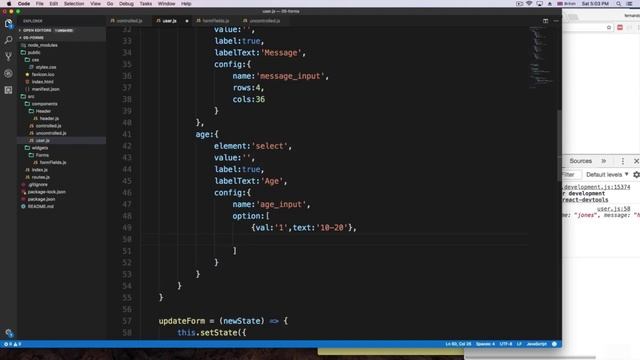
Task: Click UTF-8 encoding in status bar
Action: pyautogui.click(x=506, y=344)
